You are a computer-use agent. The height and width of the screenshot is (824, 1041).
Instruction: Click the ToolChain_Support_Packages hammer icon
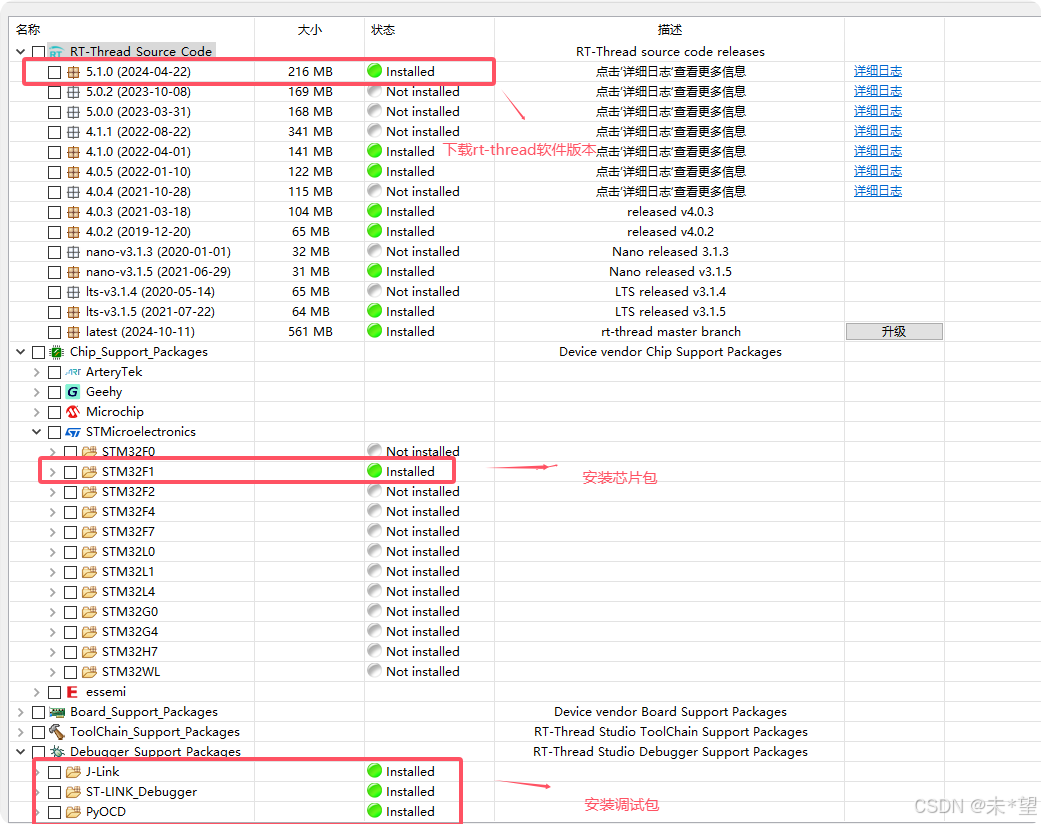tap(57, 732)
